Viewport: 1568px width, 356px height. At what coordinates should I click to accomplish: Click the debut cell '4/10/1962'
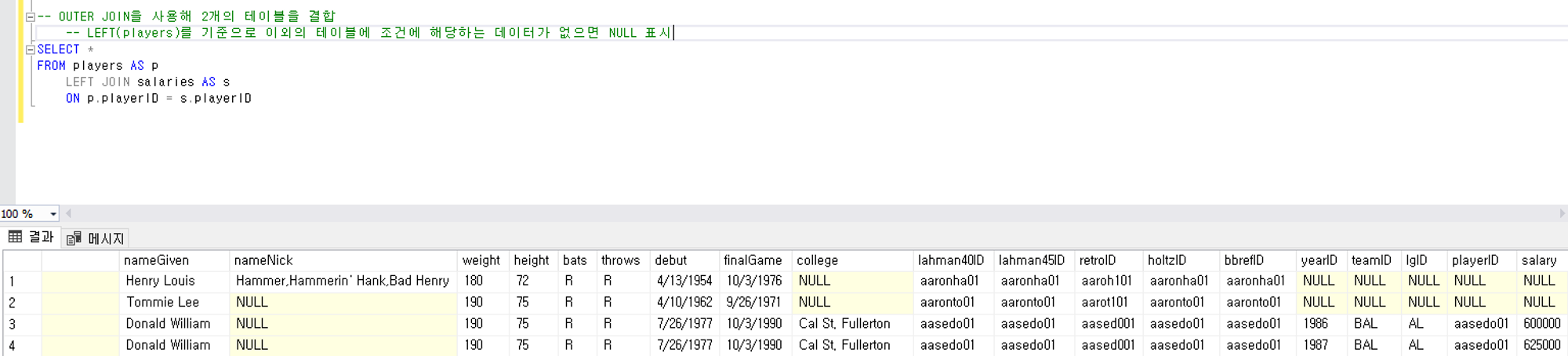pyautogui.click(x=684, y=302)
